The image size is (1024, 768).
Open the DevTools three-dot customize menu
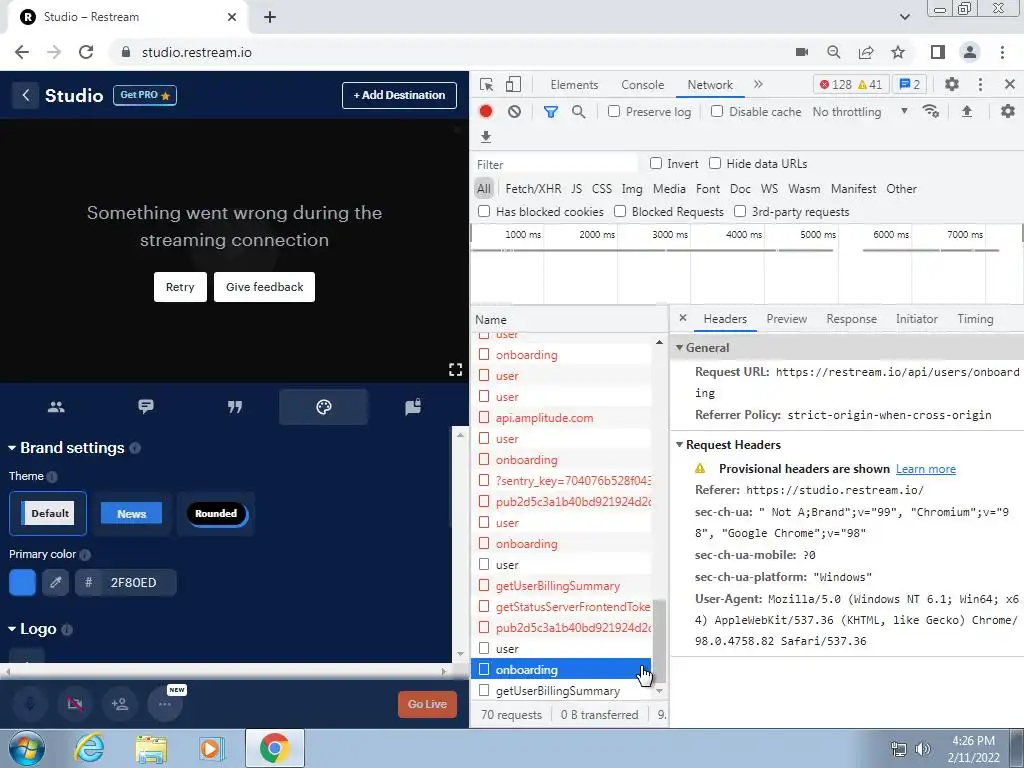(x=980, y=84)
